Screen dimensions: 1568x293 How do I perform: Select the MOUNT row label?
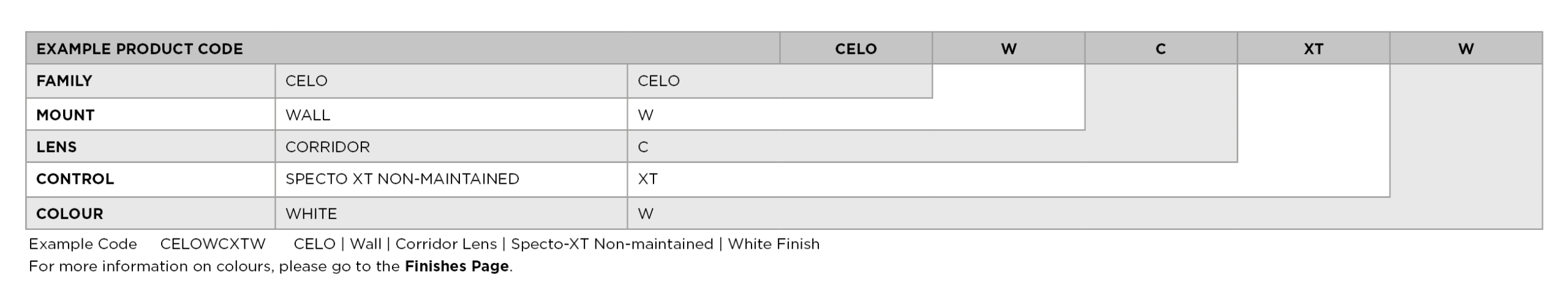66,115
